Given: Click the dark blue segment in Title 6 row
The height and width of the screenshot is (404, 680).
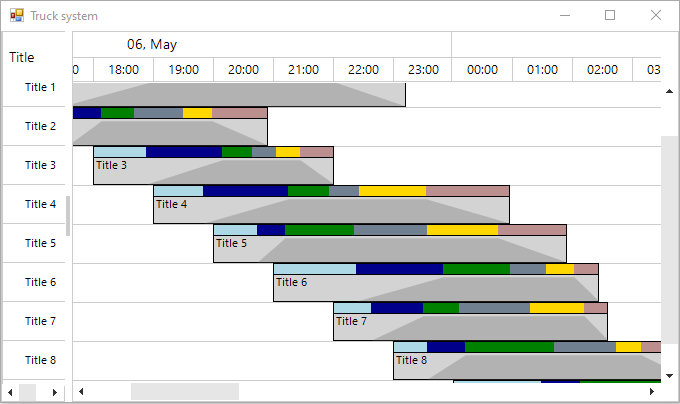Looking at the screenshot, I should pyautogui.click(x=399, y=269).
